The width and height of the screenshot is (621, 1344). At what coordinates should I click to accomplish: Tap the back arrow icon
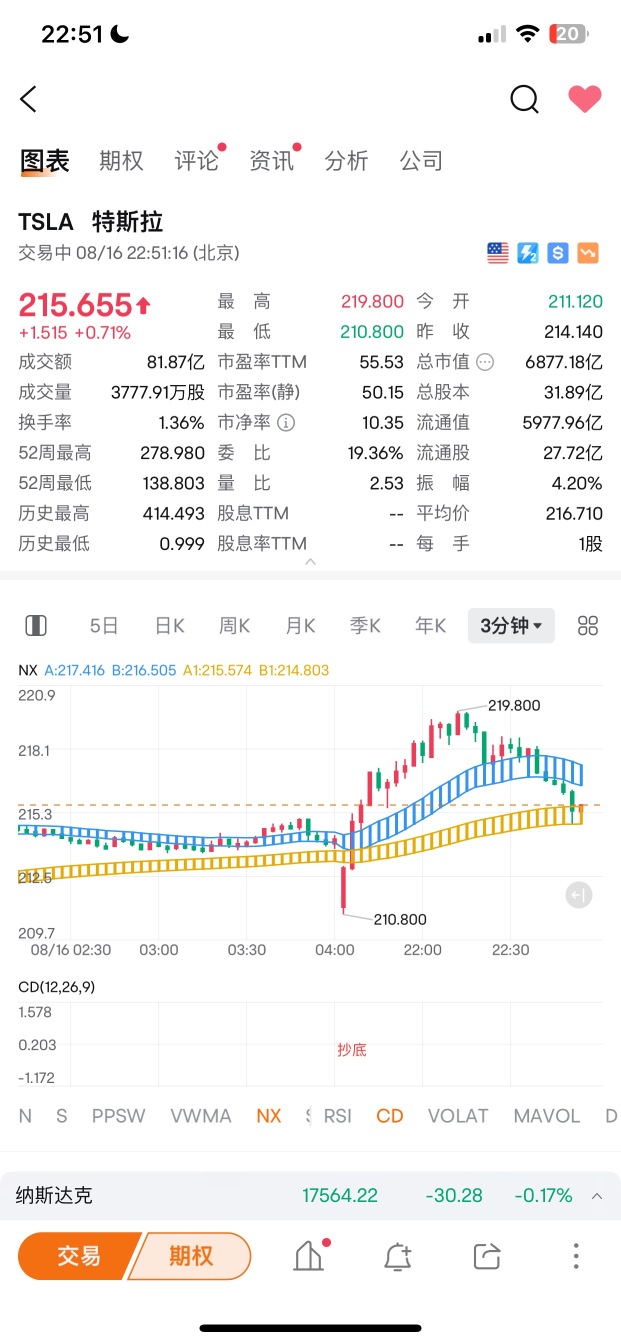point(28,99)
